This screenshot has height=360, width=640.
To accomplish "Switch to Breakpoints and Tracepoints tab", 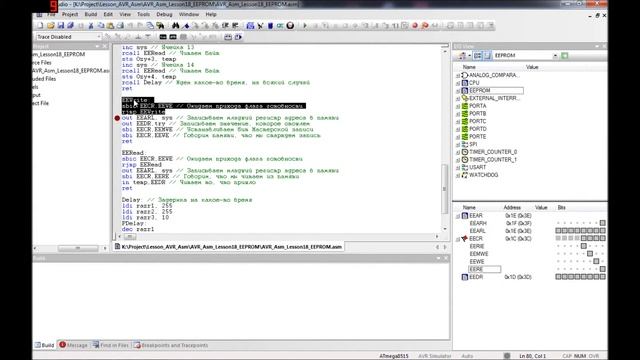I will click(x=171, y=345).
